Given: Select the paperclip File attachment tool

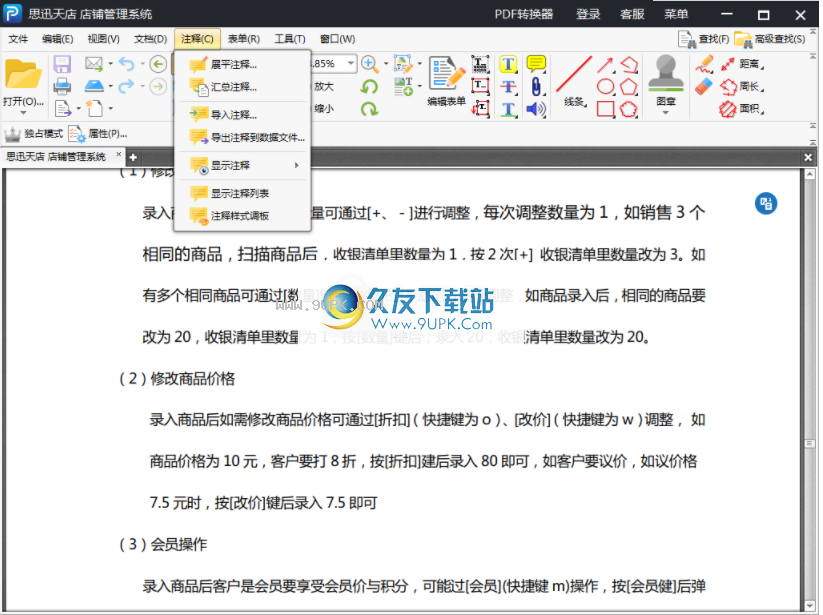Looking at the screenshot, I should (536, 86).
